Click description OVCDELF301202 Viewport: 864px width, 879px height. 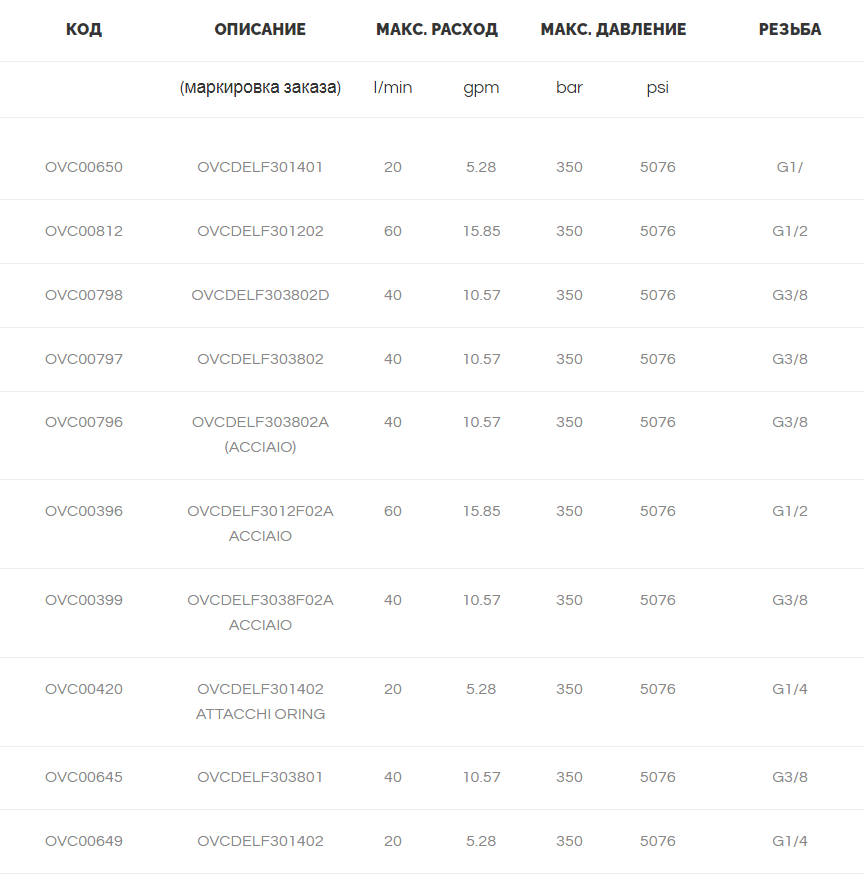(x=260, y=231)
